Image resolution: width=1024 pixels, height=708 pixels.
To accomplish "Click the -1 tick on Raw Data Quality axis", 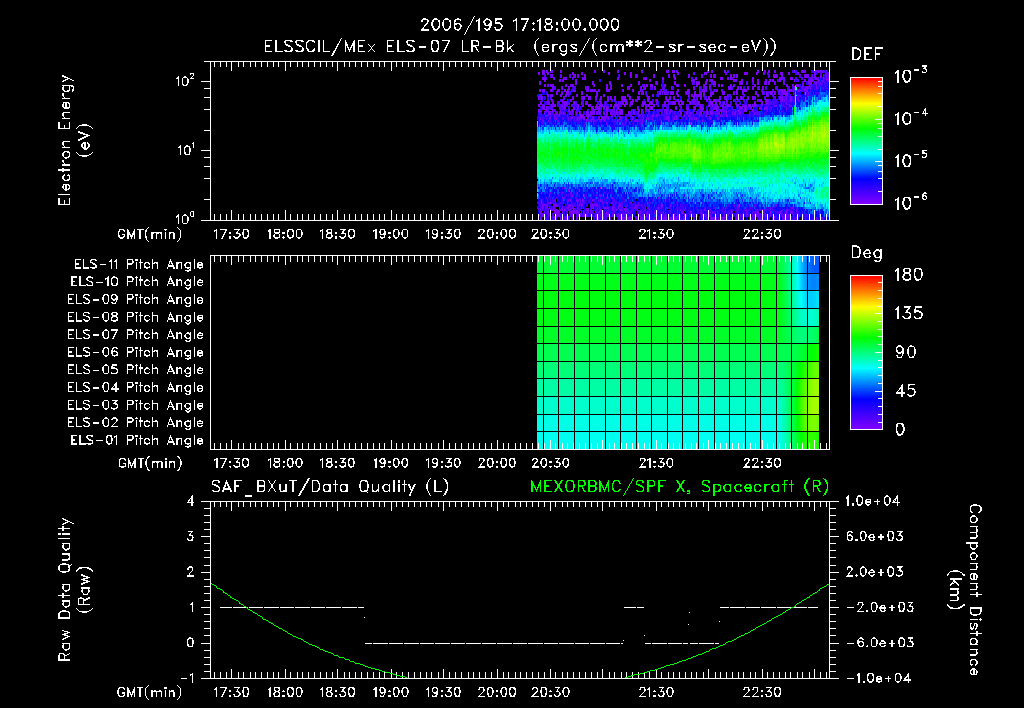I will pos(187,678).
